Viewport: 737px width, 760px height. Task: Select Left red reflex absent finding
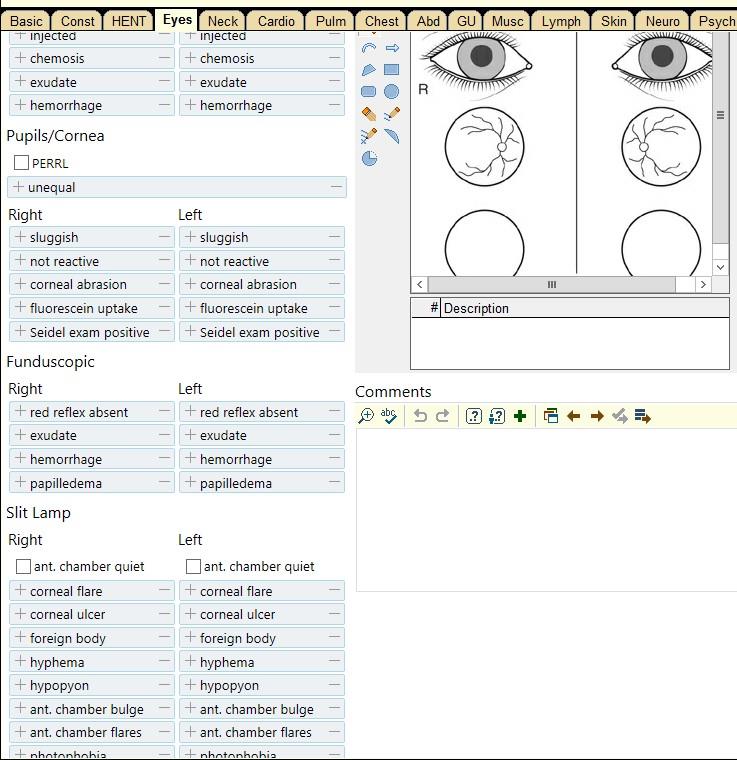[249, 412]
